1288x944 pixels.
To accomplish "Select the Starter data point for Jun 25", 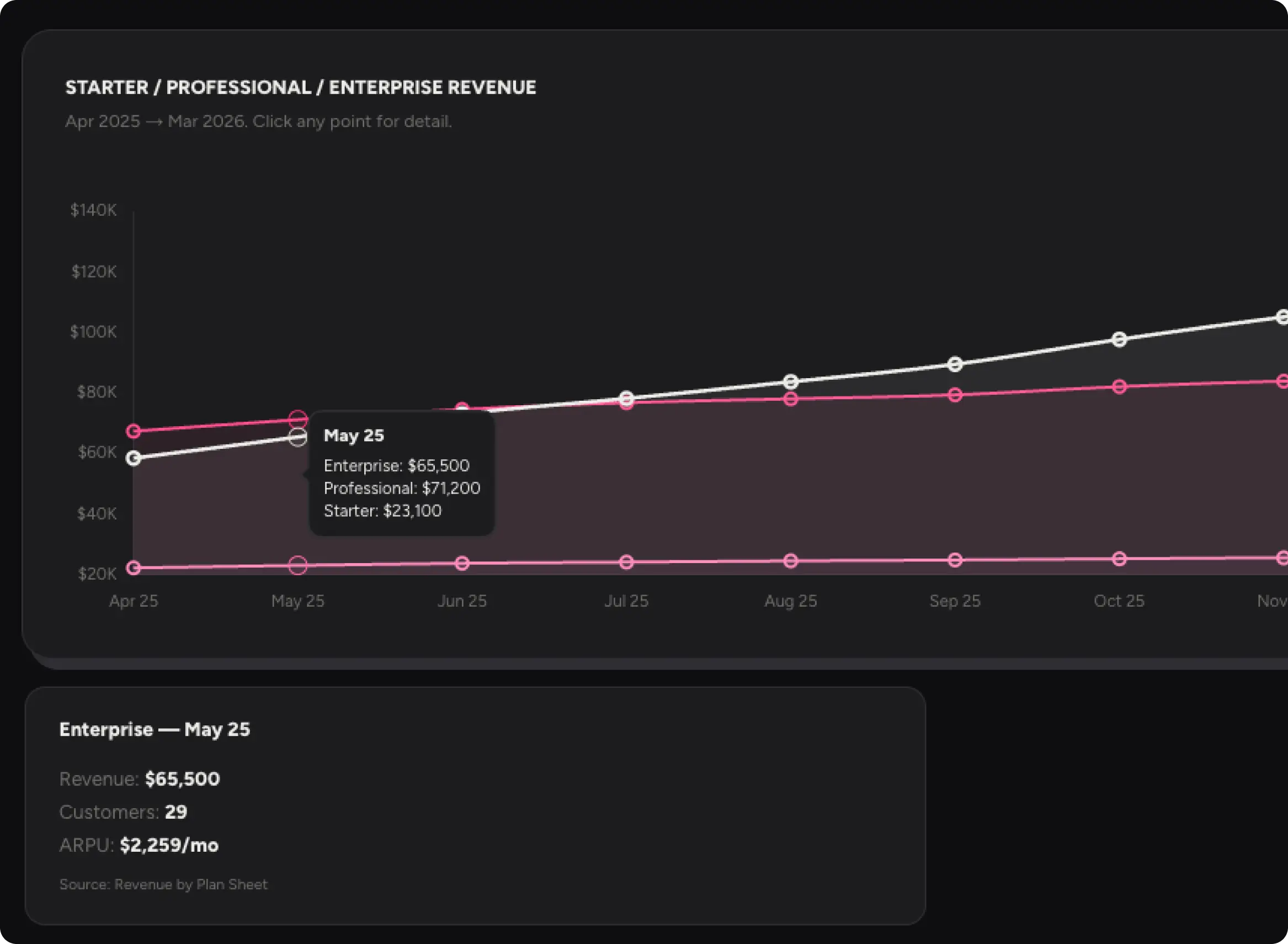I will (462, 564).
